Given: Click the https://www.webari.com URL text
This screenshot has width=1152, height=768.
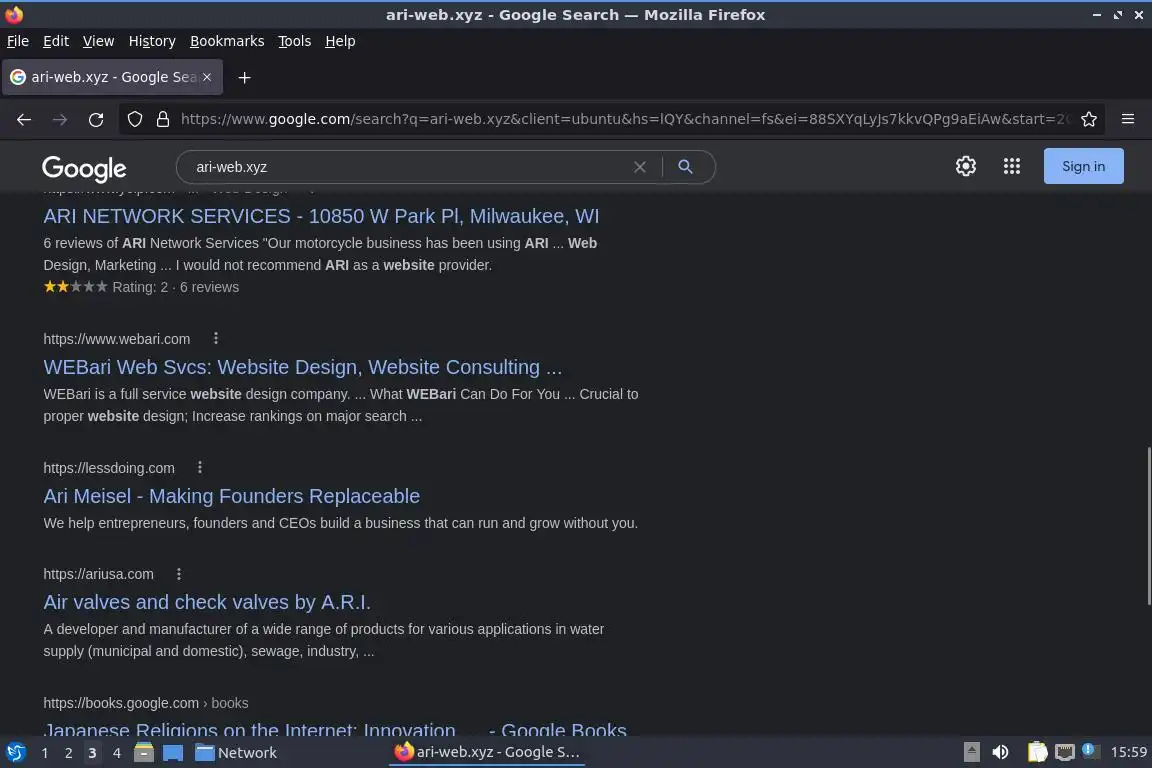Looking at the screenshot, I should [x=117, y=339].
